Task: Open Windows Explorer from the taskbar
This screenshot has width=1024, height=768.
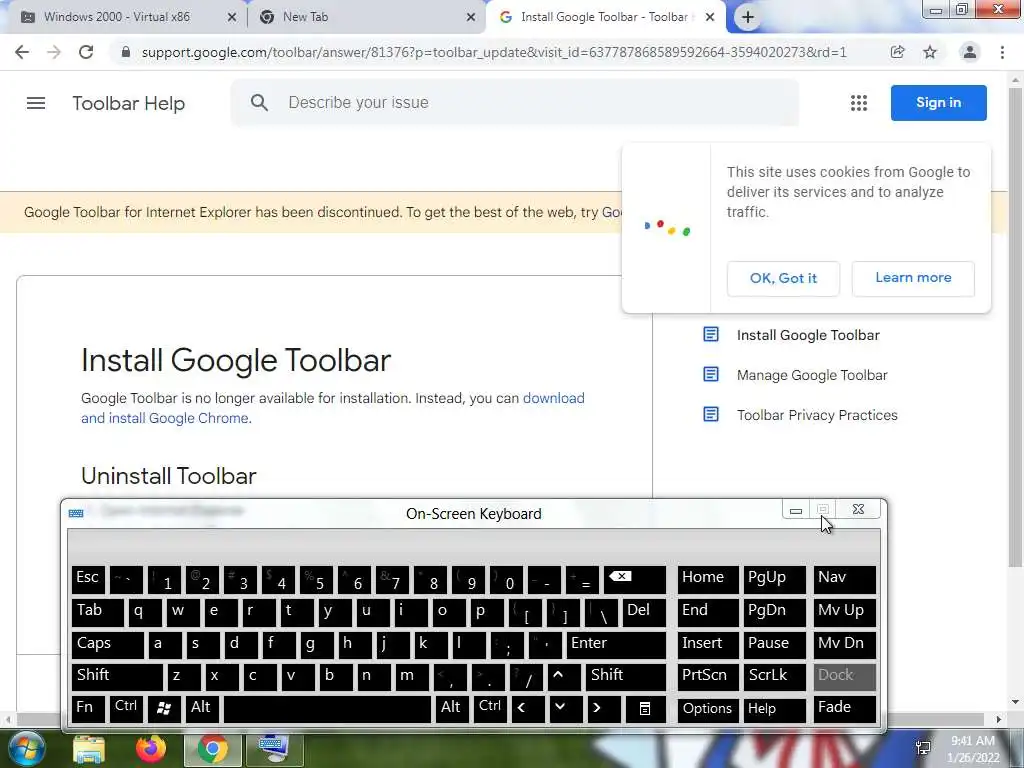Action: pos(89,749)
